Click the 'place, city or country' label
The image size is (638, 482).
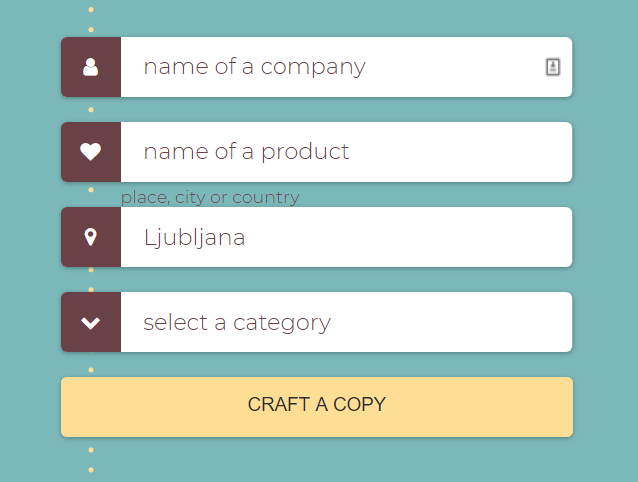pyautogui.click(x=210, y=197)
